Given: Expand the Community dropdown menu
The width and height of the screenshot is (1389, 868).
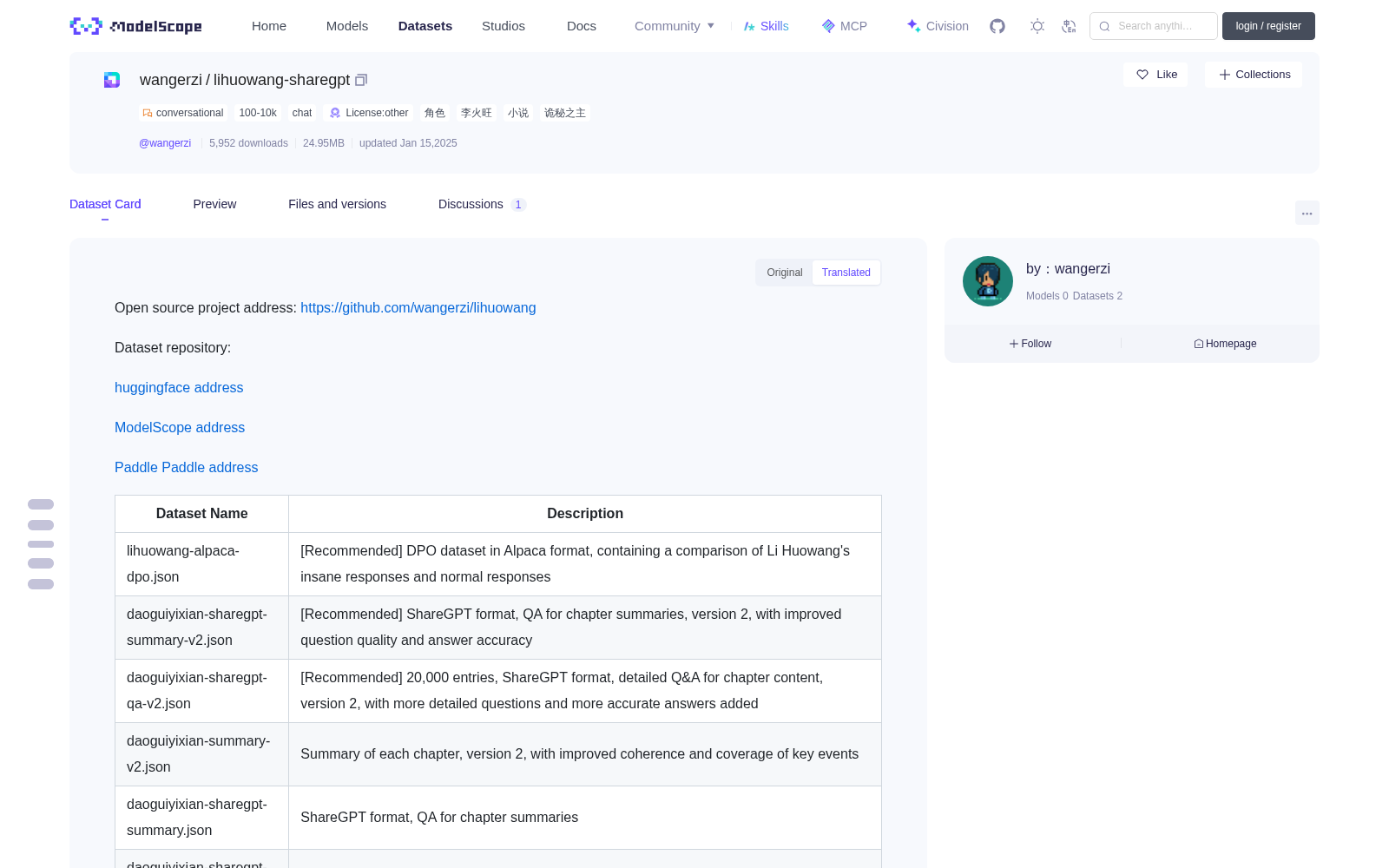Looking at the screenshot, I should [675, 26].
